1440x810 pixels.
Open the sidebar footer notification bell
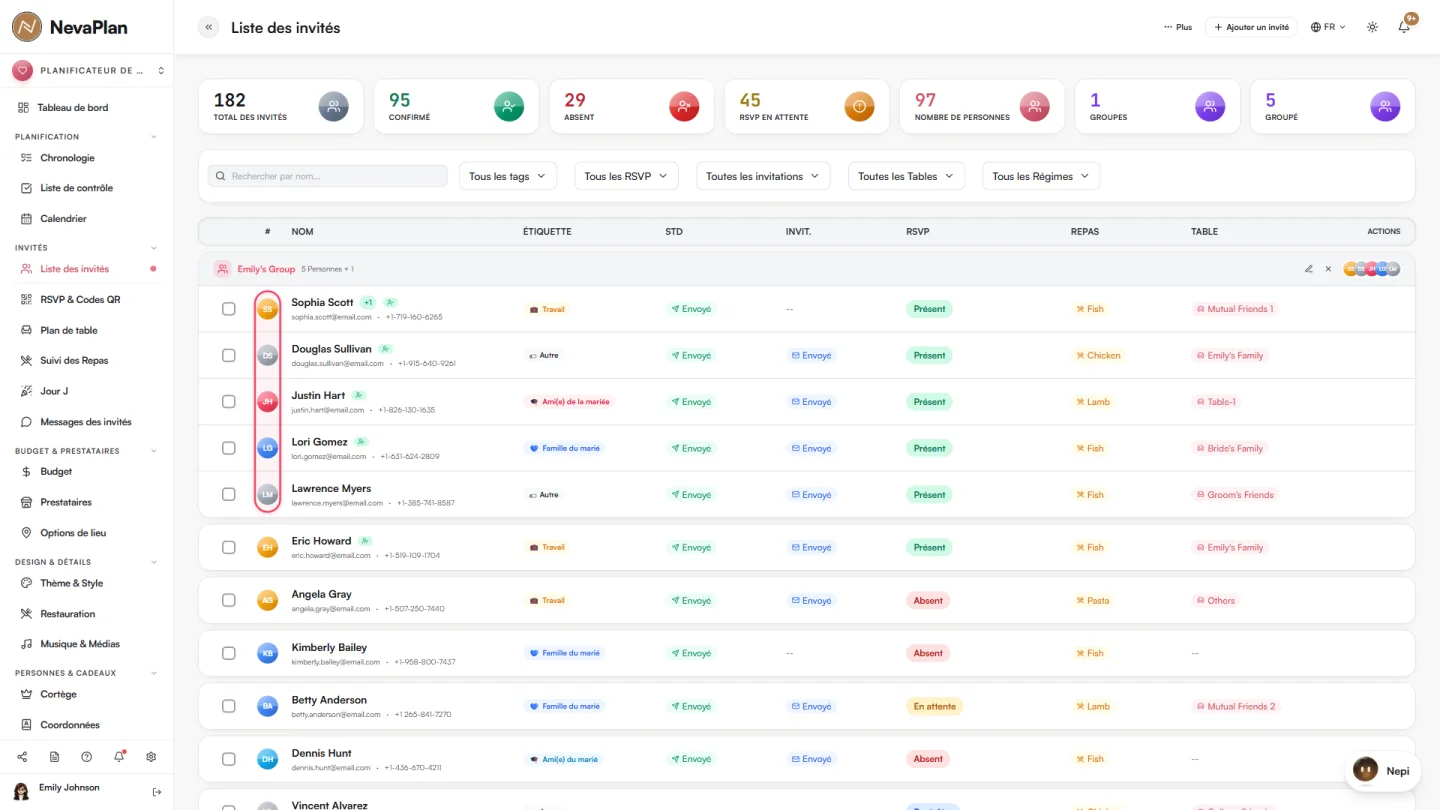tap(119, 757)
